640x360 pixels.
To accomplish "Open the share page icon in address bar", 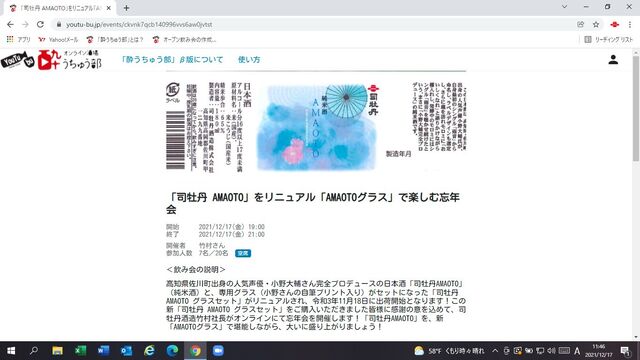I will point(580,24).
